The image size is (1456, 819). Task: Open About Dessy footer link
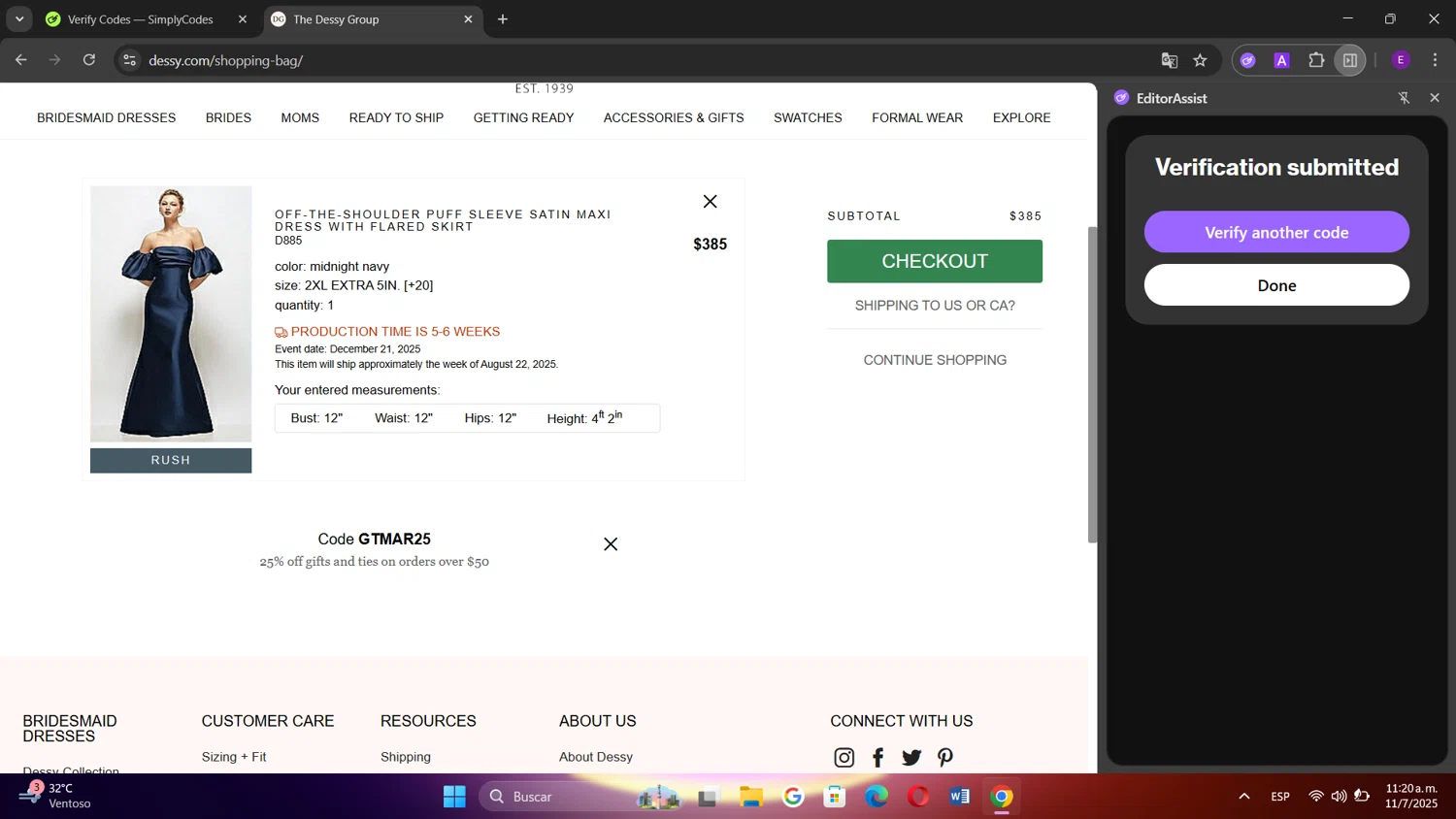(x=596, y=757)
